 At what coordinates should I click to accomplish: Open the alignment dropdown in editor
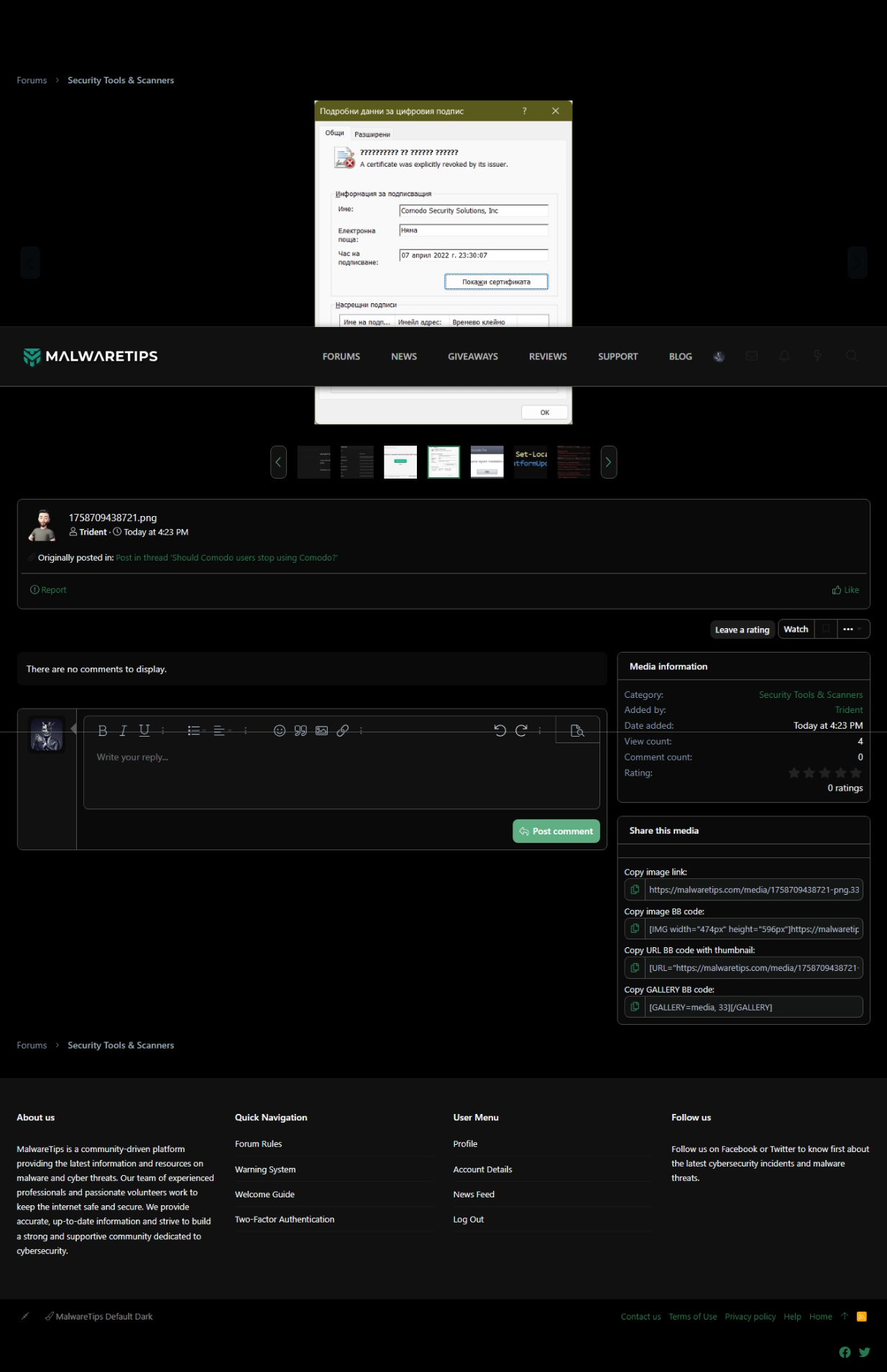pos(222,730)
